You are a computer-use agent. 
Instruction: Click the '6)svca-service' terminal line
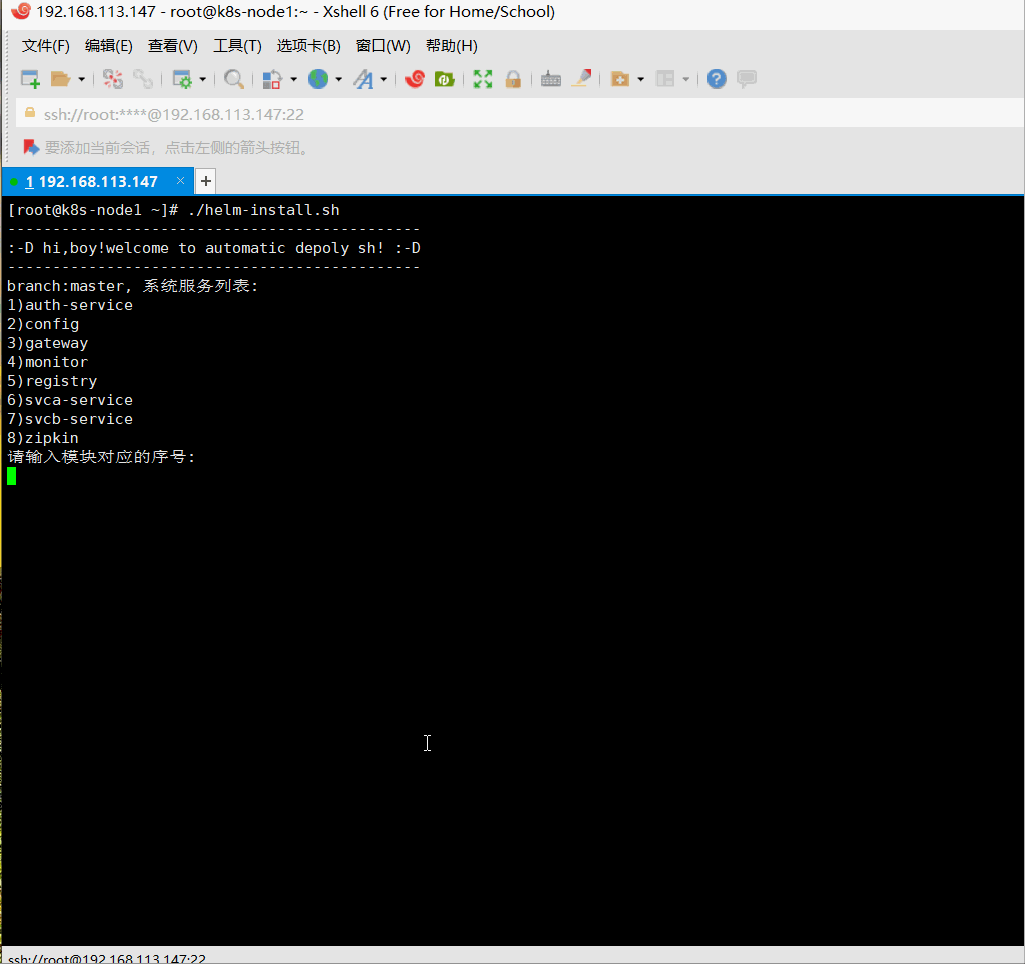[x=70, y=399]
